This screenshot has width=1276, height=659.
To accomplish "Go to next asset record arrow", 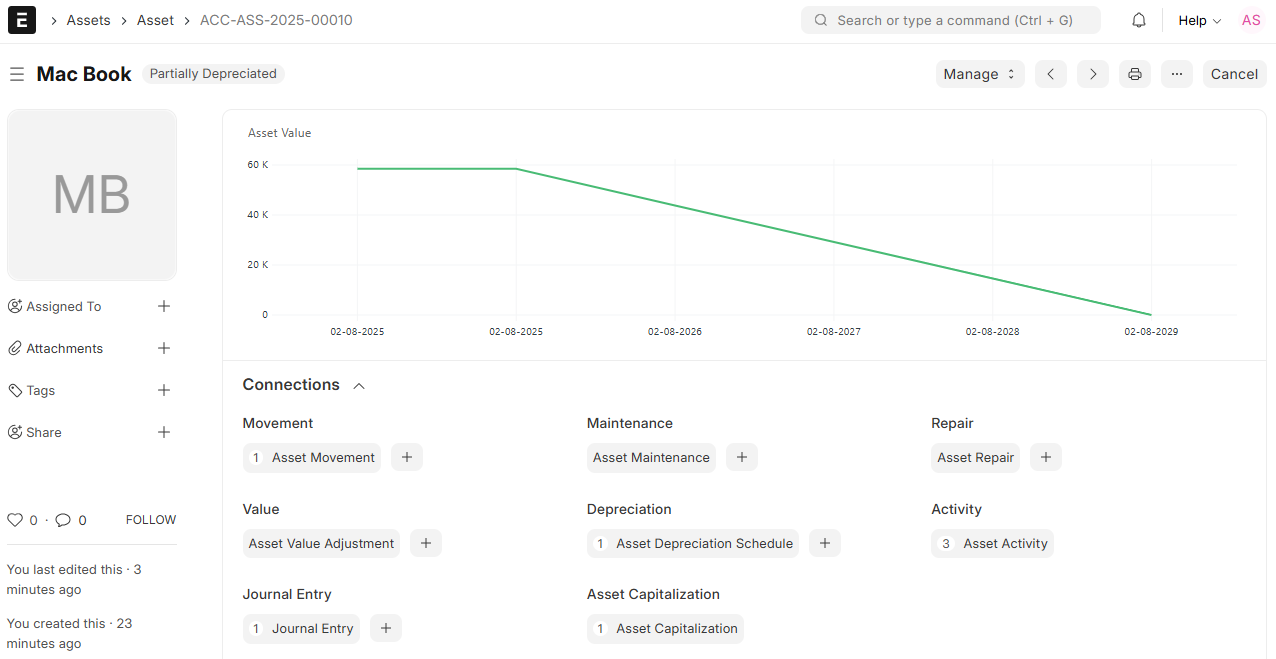I will [x=1092, y=74].
